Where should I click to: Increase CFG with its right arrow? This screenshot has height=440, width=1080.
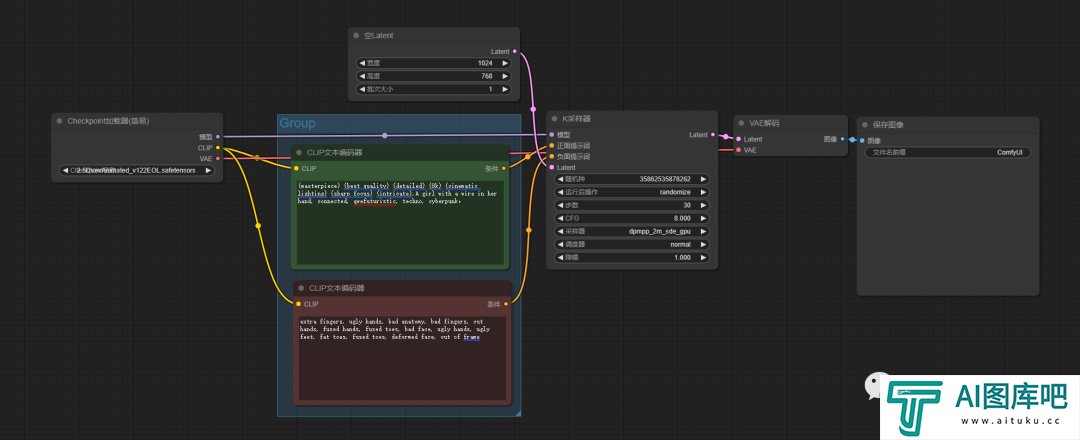point(703,218)
